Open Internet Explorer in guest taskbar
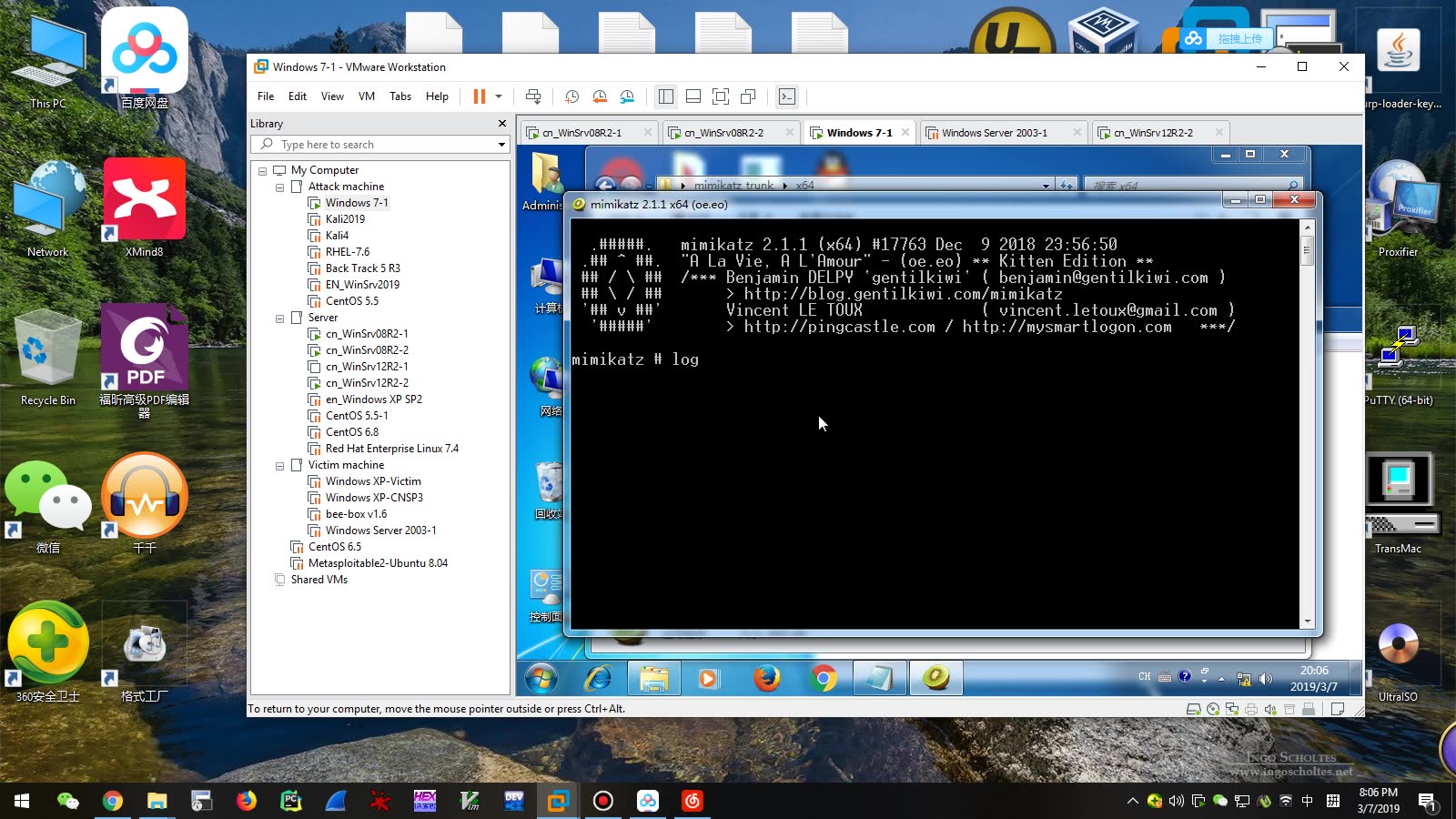1456x819 pixels. [598, 678]
